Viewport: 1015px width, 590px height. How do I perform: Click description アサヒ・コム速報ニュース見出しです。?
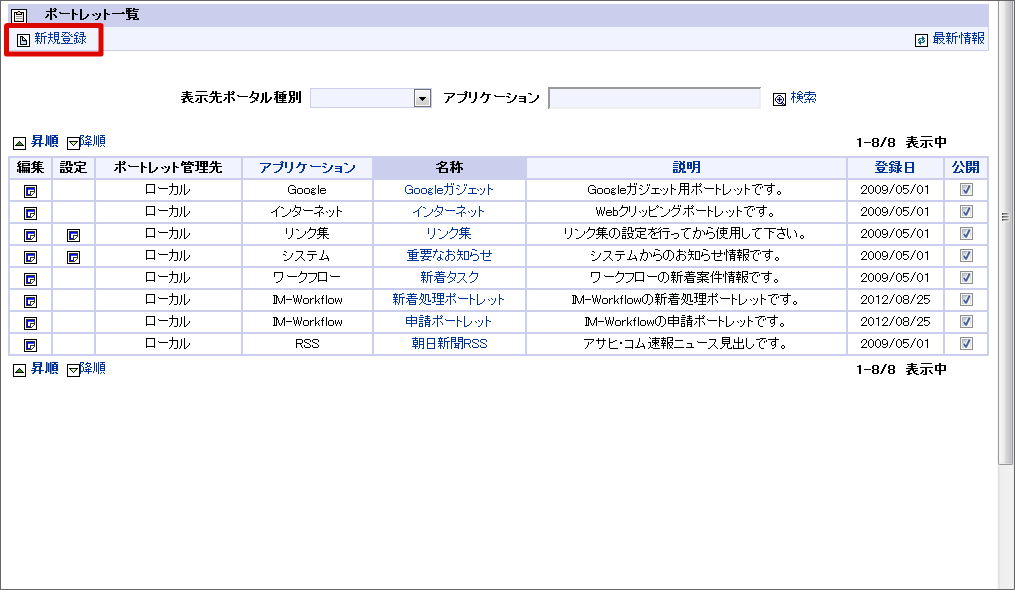686,344
